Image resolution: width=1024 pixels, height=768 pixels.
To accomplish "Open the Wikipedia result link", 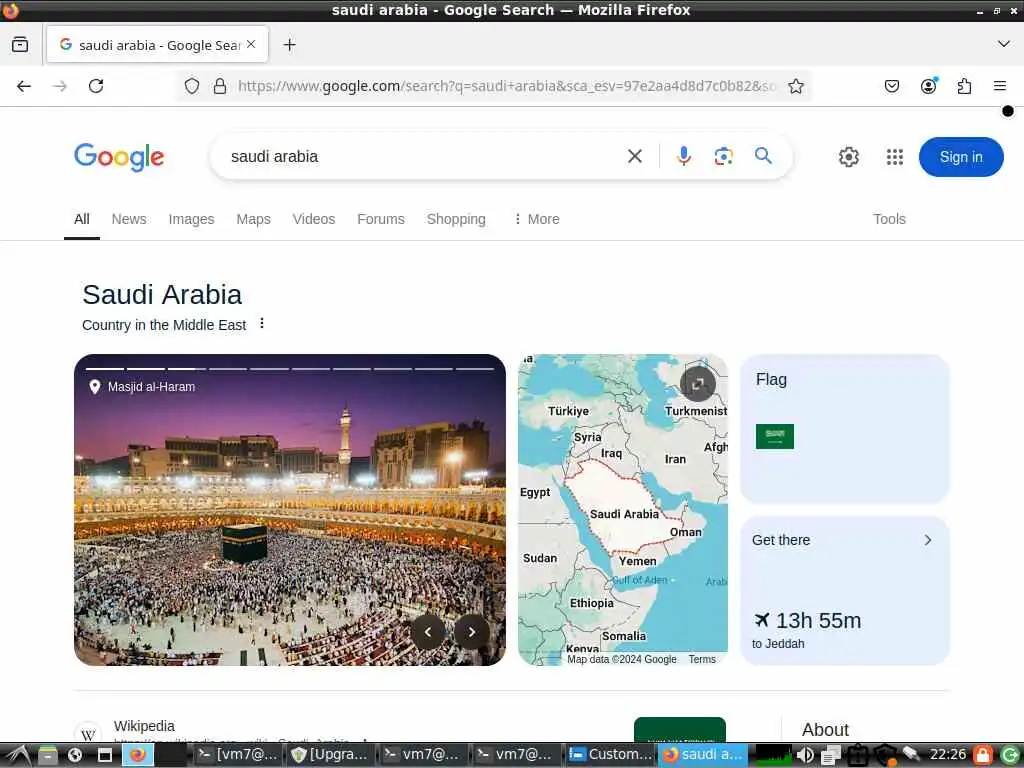I will (144, 726).
